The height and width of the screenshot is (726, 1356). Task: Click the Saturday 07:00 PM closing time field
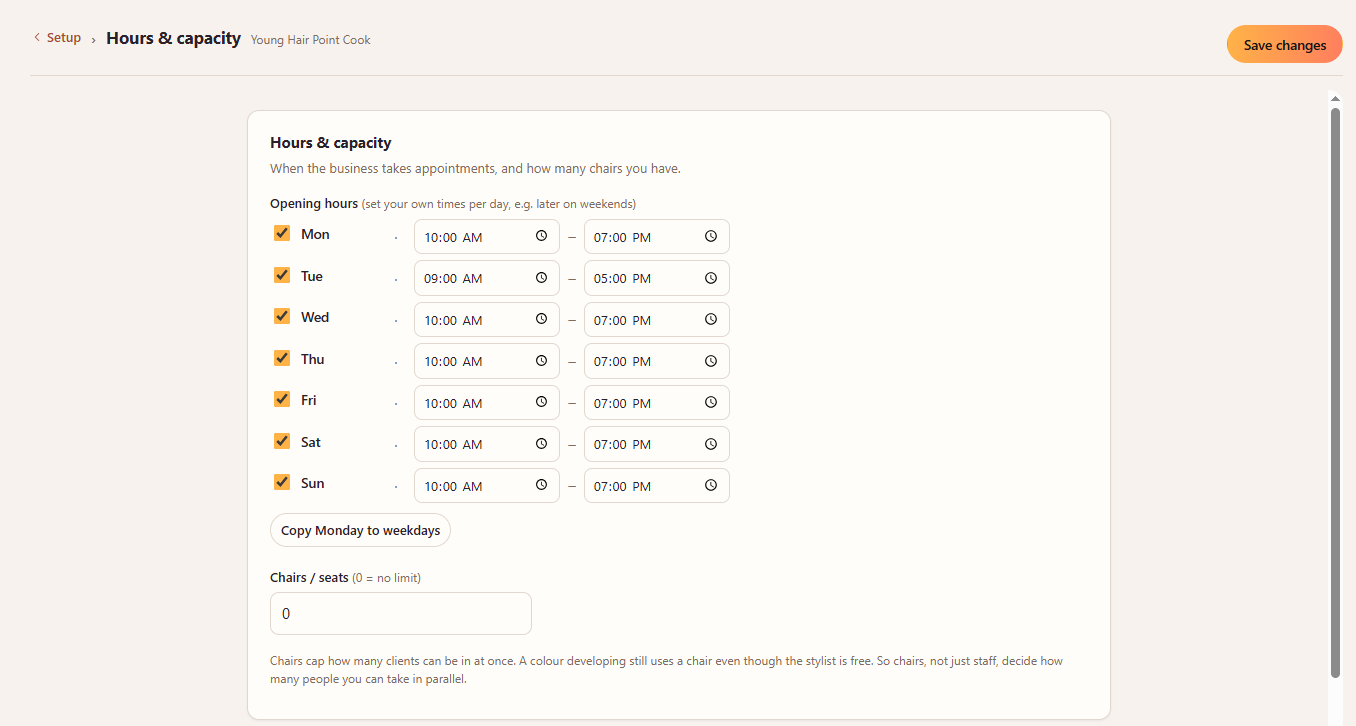pos(656,444)
